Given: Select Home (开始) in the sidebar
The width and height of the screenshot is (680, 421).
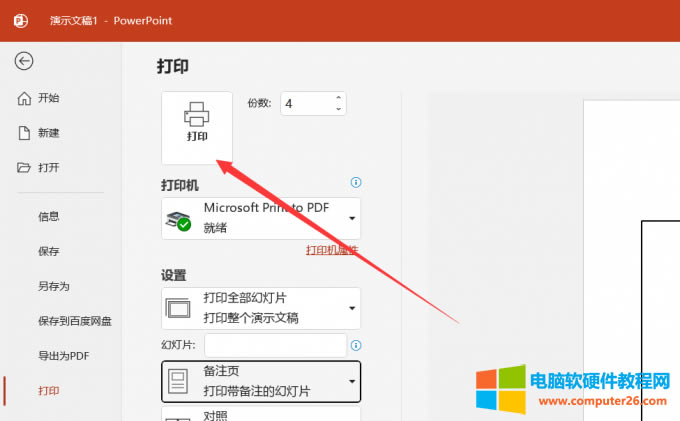Looking at the screenshot, I should pyautogui.click(x=48, y=98).
